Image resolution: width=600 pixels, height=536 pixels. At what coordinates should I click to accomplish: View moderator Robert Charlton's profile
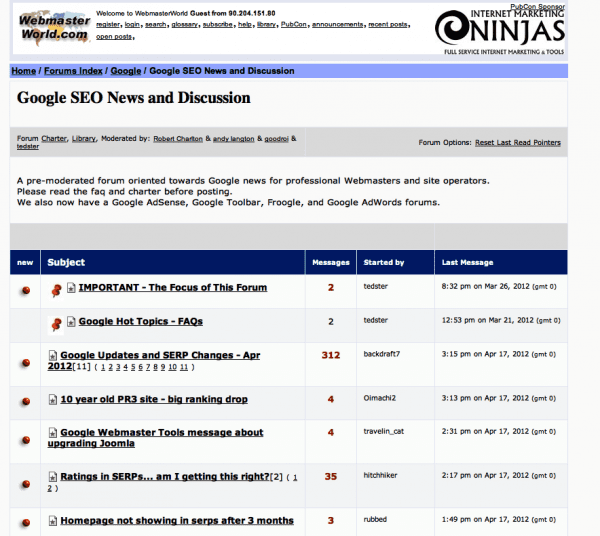(x=178, y=139)
